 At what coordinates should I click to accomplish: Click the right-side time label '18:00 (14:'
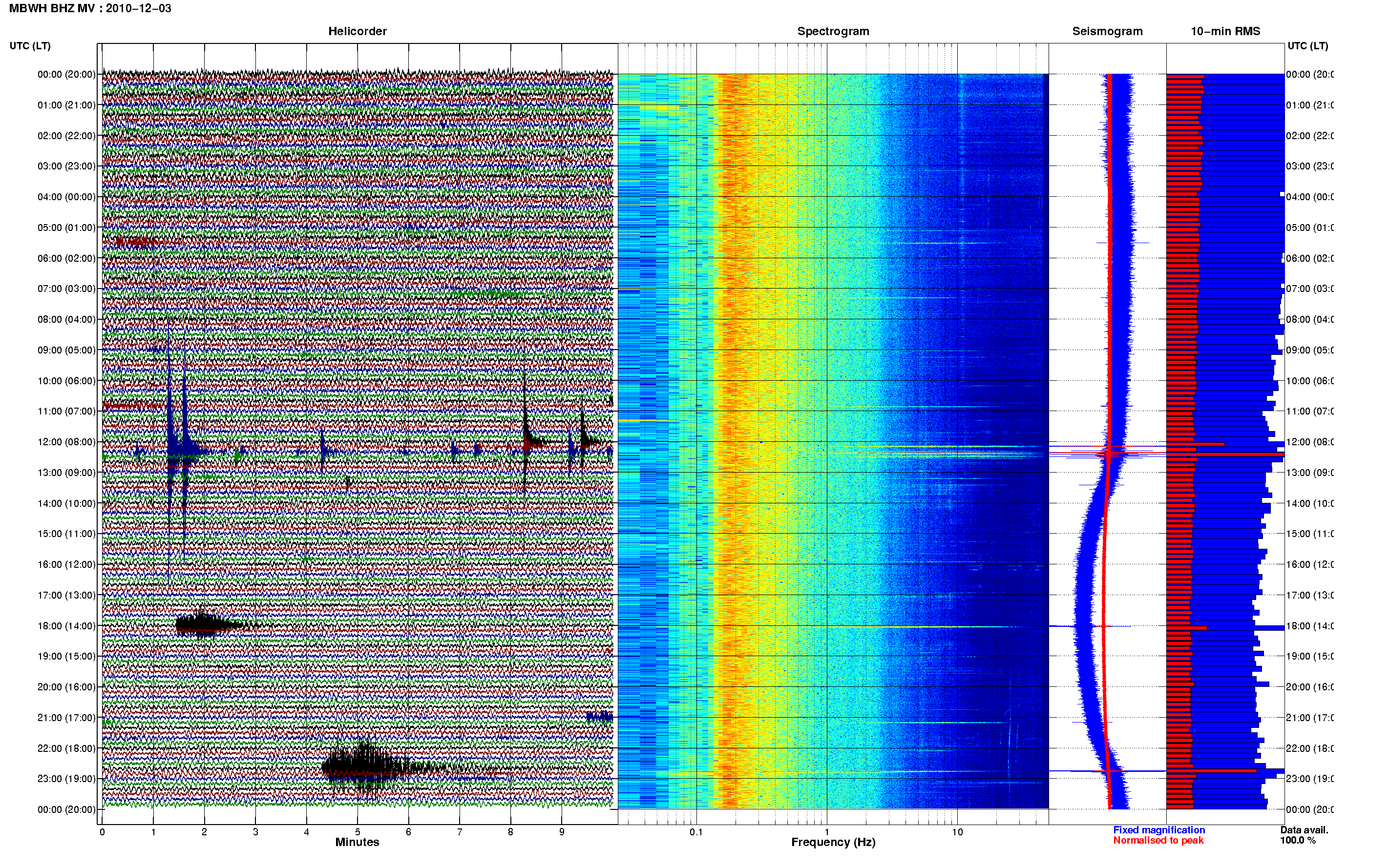click(1310, 626)
